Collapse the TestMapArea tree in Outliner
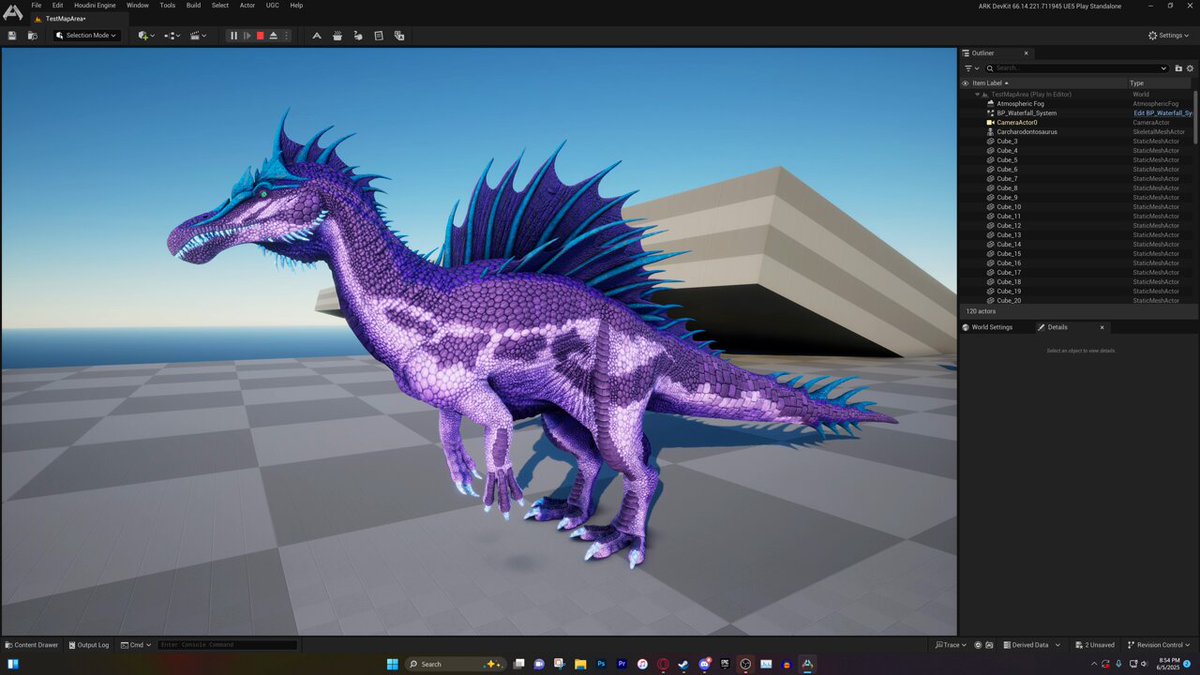The width and height of the screenshot is (1200, 675). (978, 94)
